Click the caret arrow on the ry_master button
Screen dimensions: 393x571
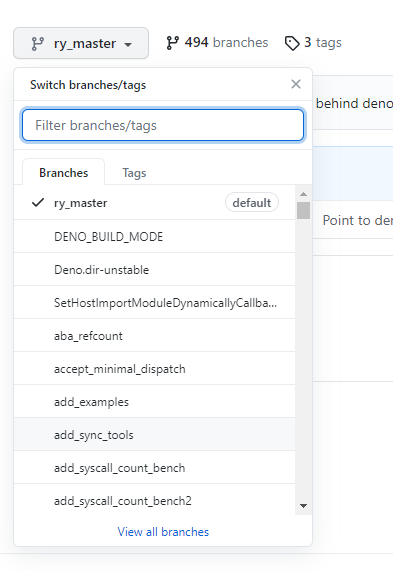pyautogui.click(x=128, y=44)
